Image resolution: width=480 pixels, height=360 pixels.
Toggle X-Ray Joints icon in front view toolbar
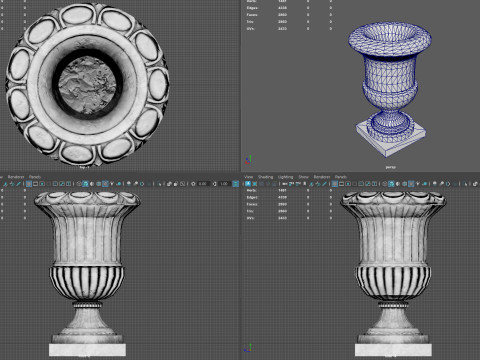click(182, 184)
